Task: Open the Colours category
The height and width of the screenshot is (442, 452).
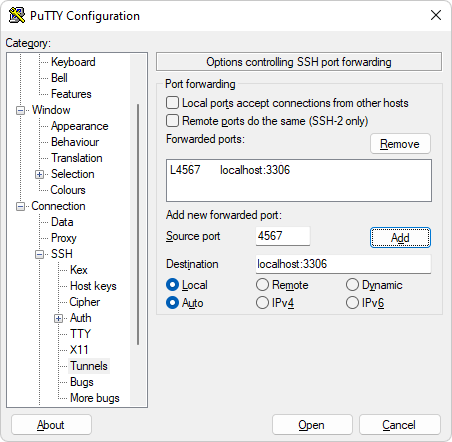Action: (68, 190)
